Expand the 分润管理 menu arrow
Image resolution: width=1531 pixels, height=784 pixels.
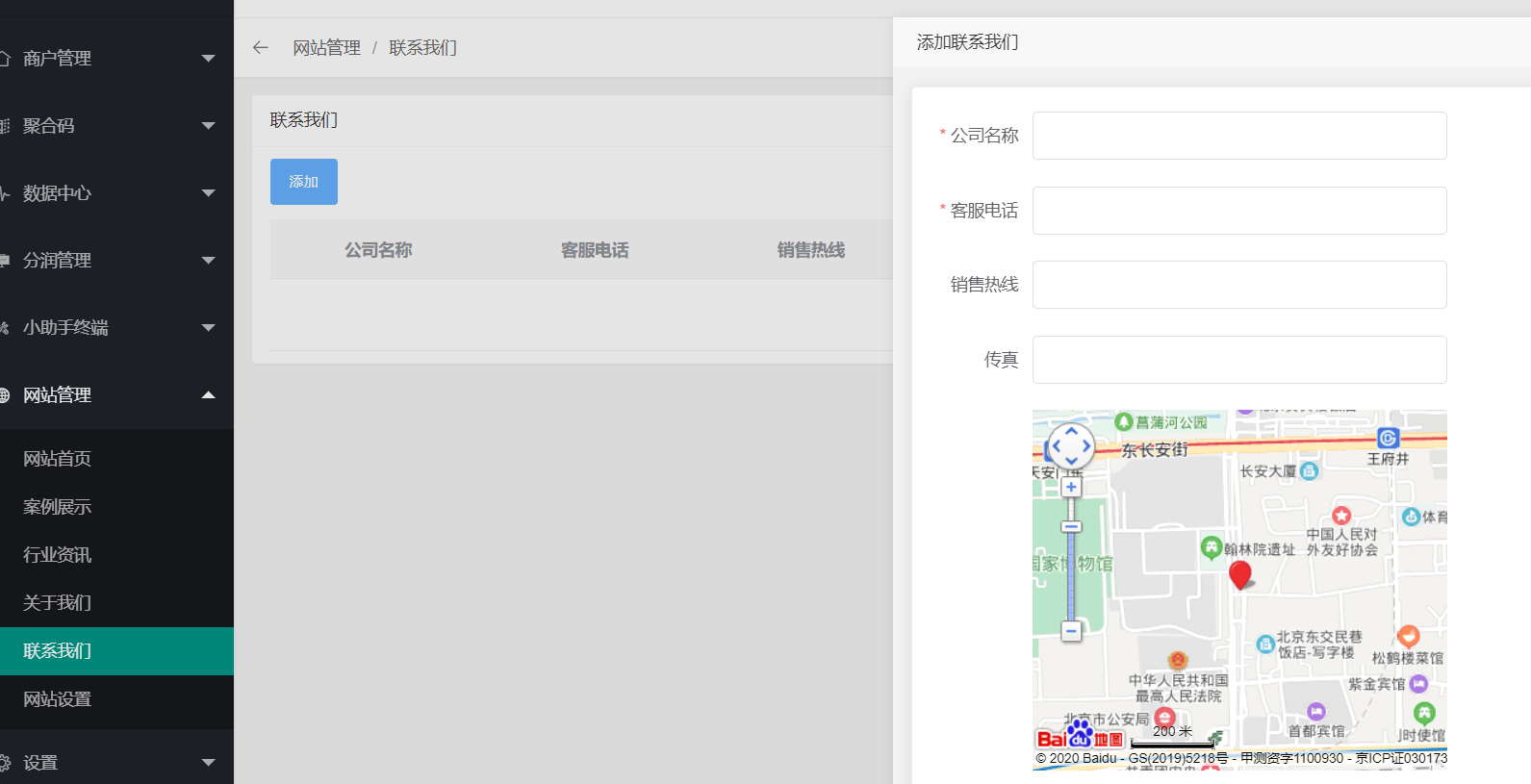pos(208,261)
